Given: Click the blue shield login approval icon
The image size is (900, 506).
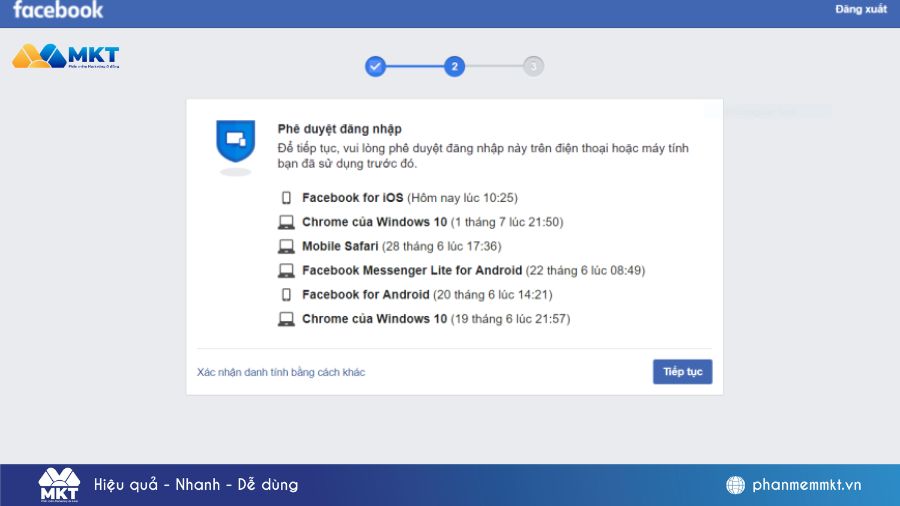Looking at the screenshot, I should point(235,142).
